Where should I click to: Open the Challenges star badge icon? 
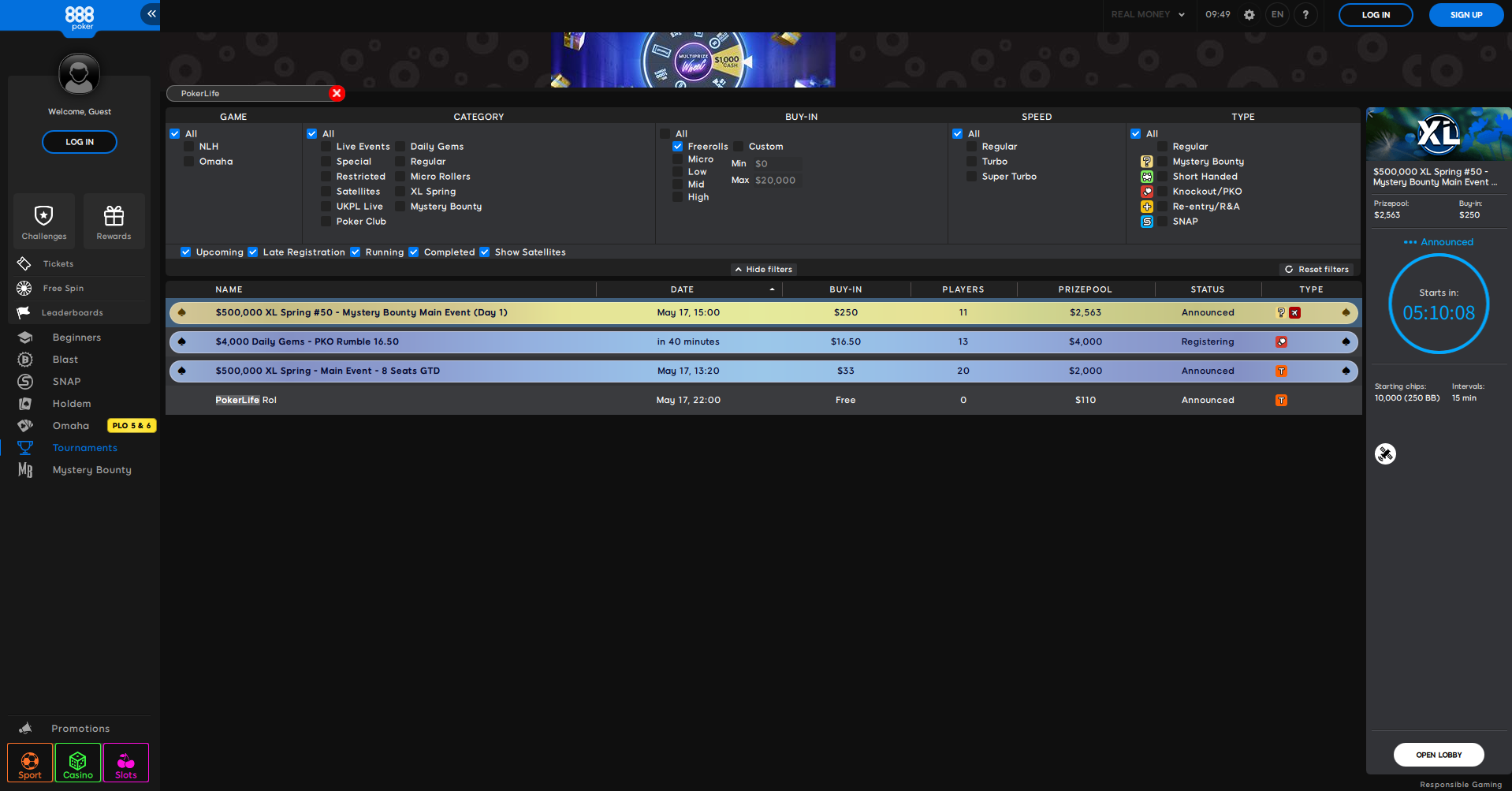tap(44, 215)
